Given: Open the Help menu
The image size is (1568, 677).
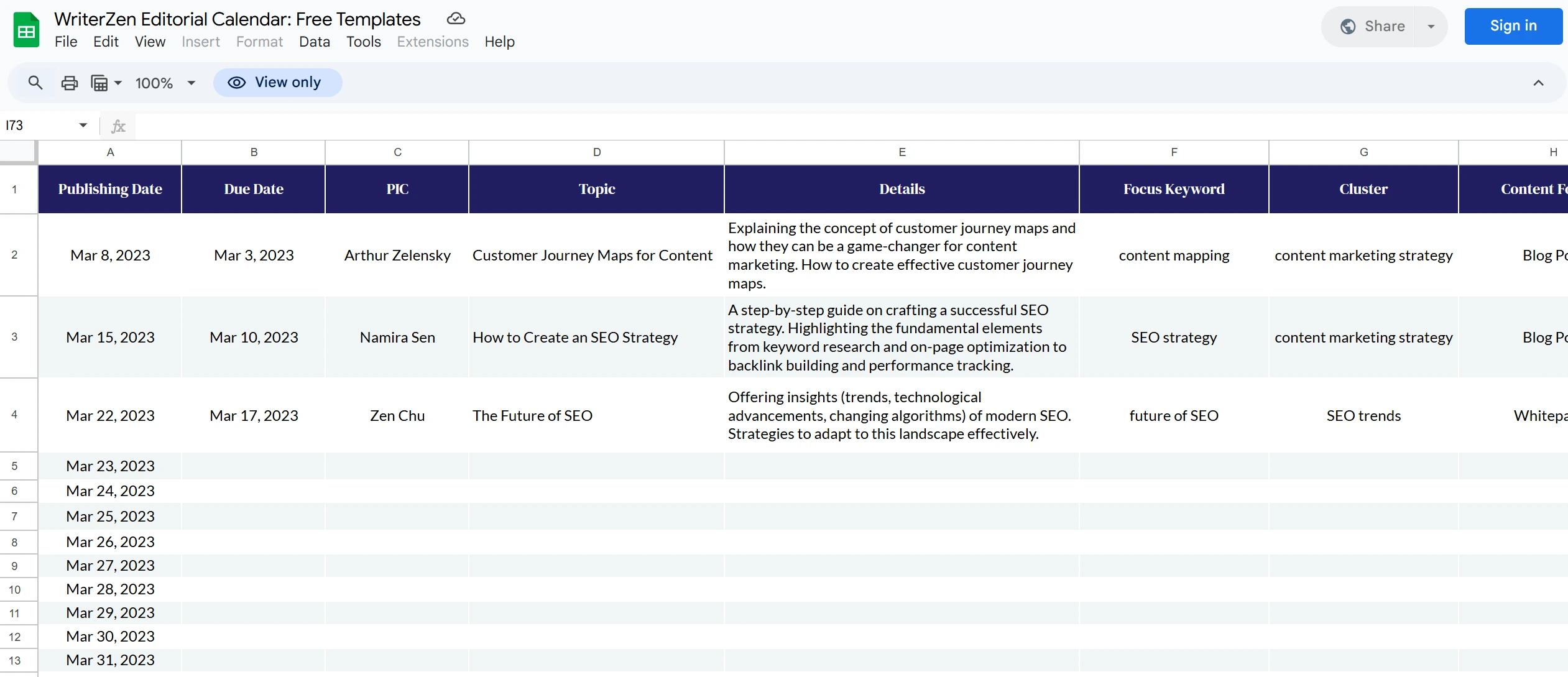Looking at the screenshot, I should [x=499, y=42].
